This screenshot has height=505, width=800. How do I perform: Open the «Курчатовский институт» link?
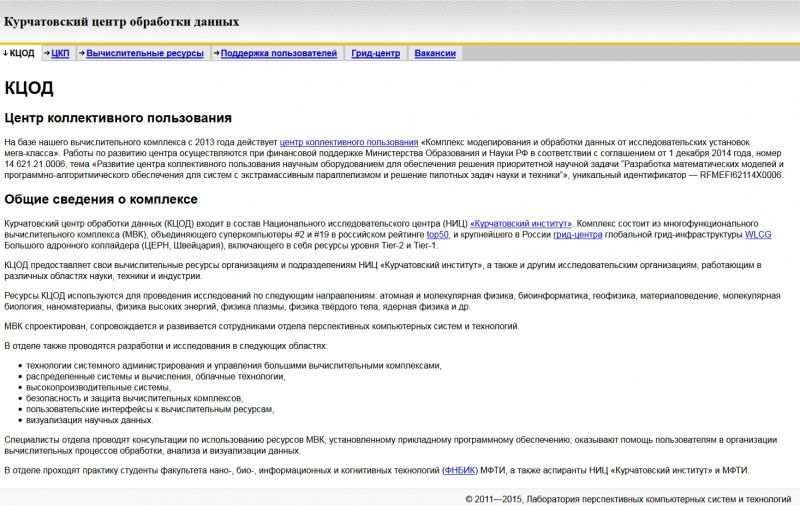tap(521, 223)
